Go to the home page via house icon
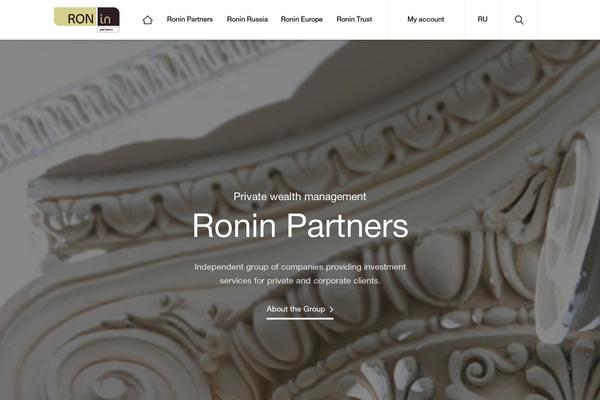600x400 pixels. [x=147, y=20]
